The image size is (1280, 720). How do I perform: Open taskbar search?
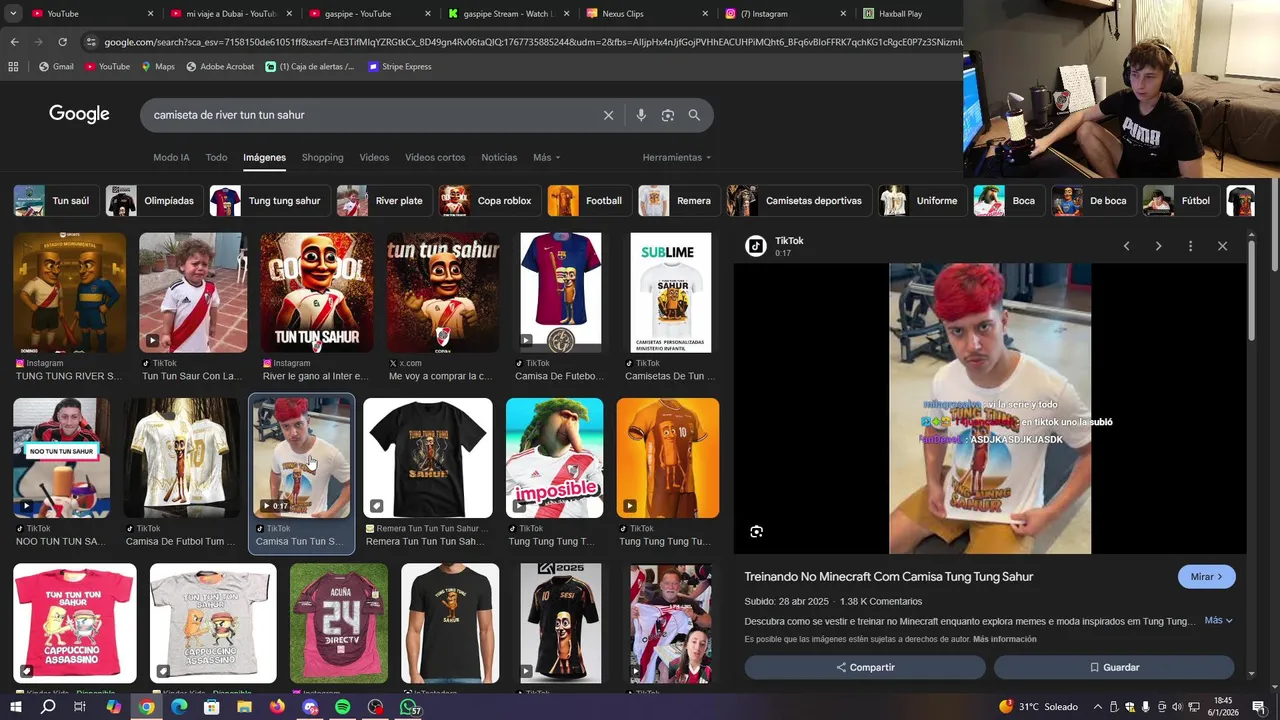click(x=48, y=707)
